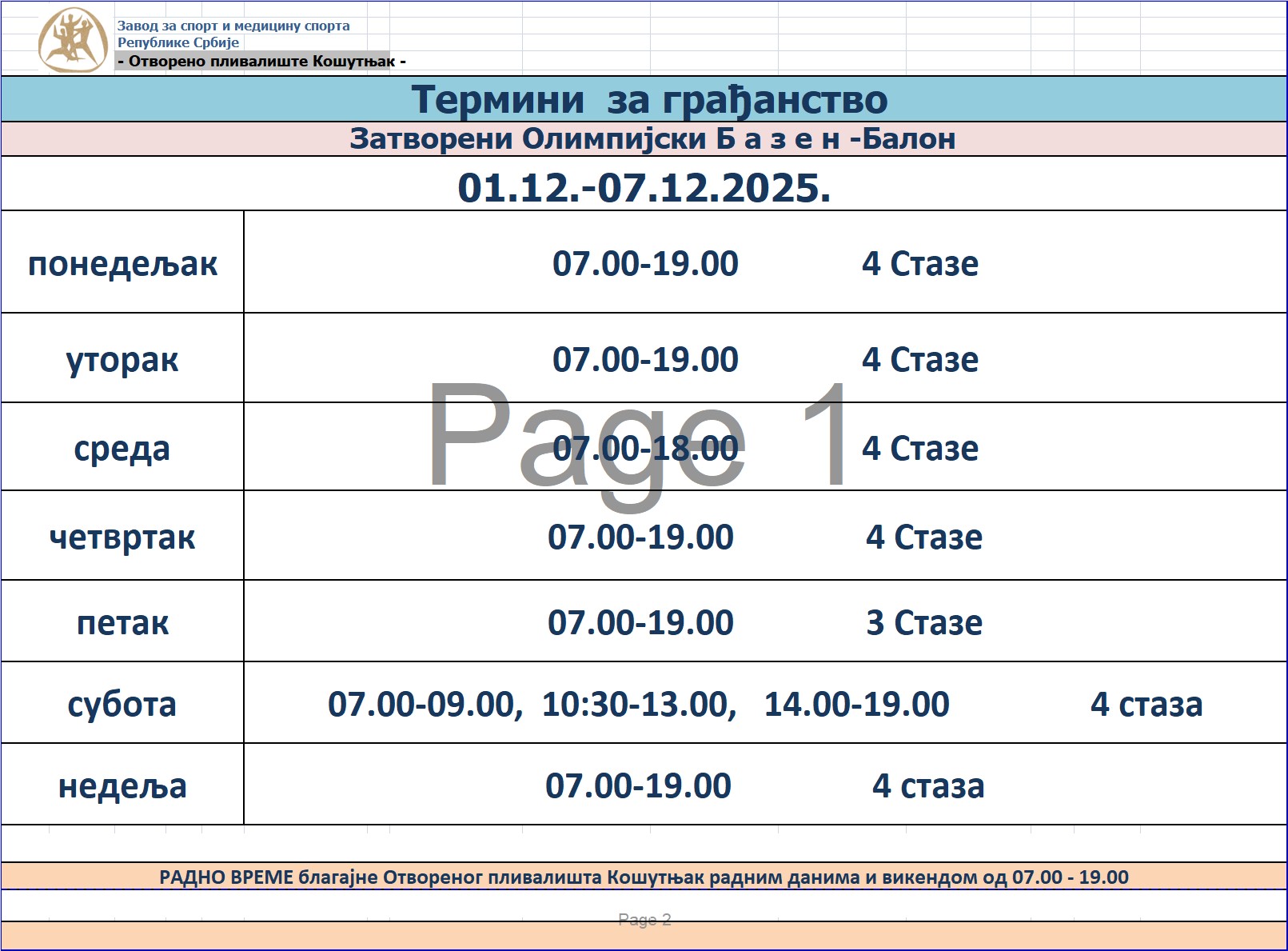This screenshot has width=1288, height=951.
Task: Click the institute logo in the header
Action: point(73,40)
